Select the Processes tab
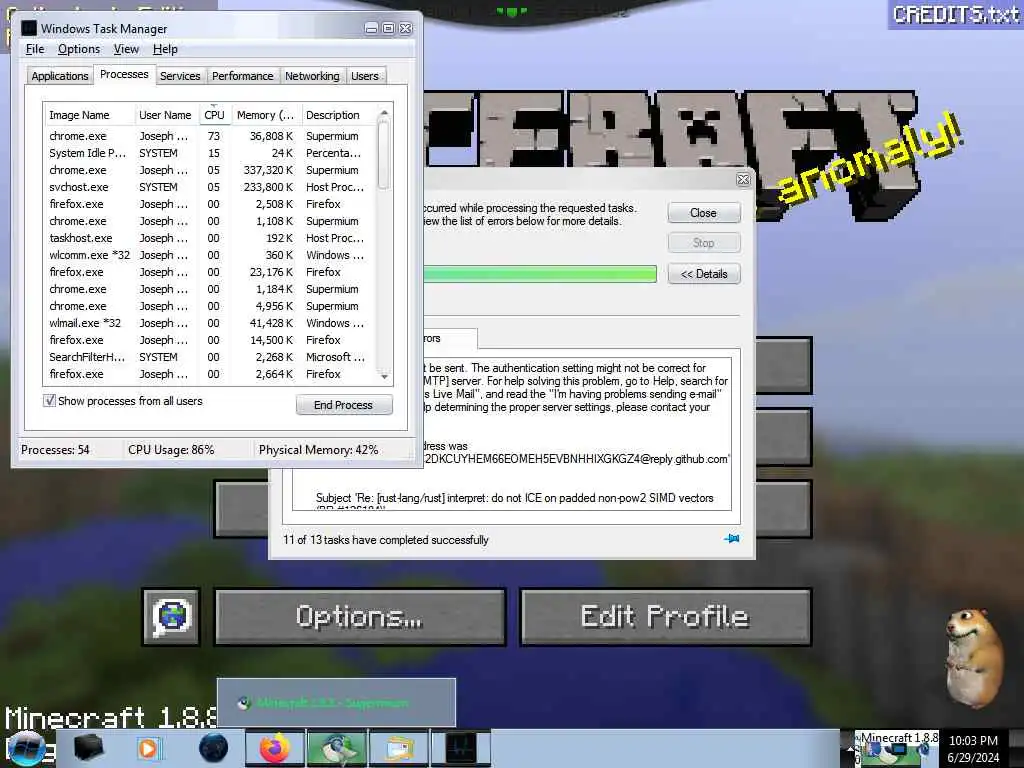This screenshot has width=1024, height=768. coord(124,74)
